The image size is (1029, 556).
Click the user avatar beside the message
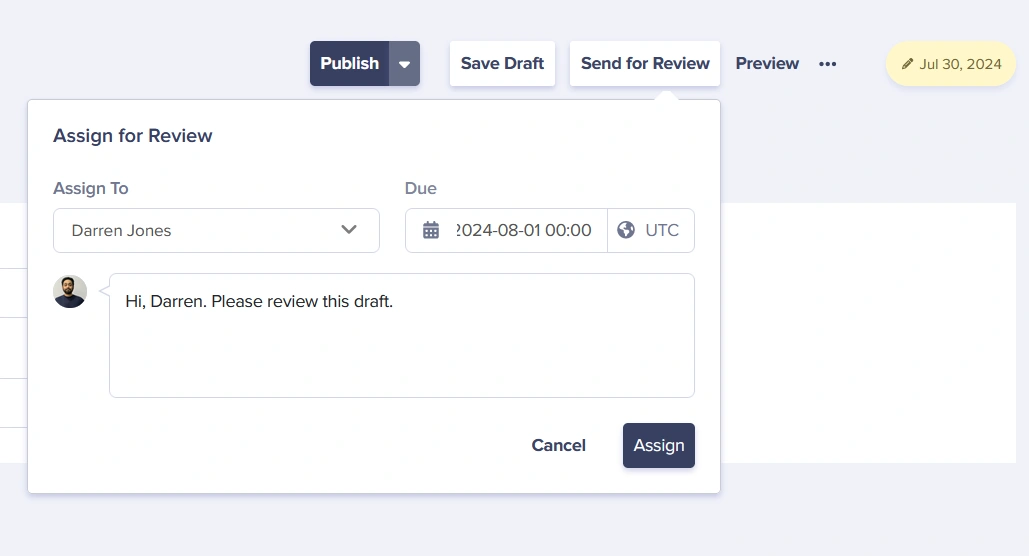pyautogui.click(x=70, y=292)
